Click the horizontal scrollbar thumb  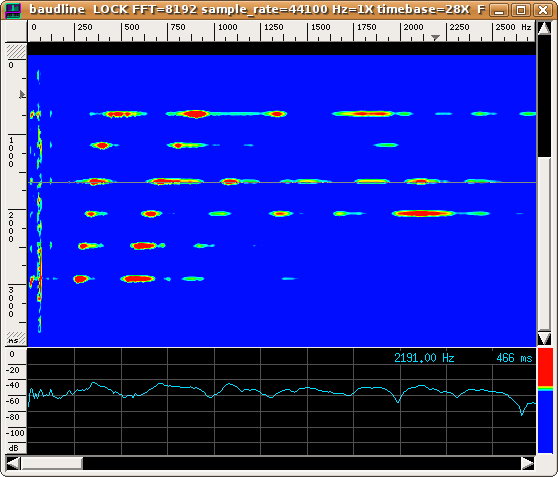[52, 463]
